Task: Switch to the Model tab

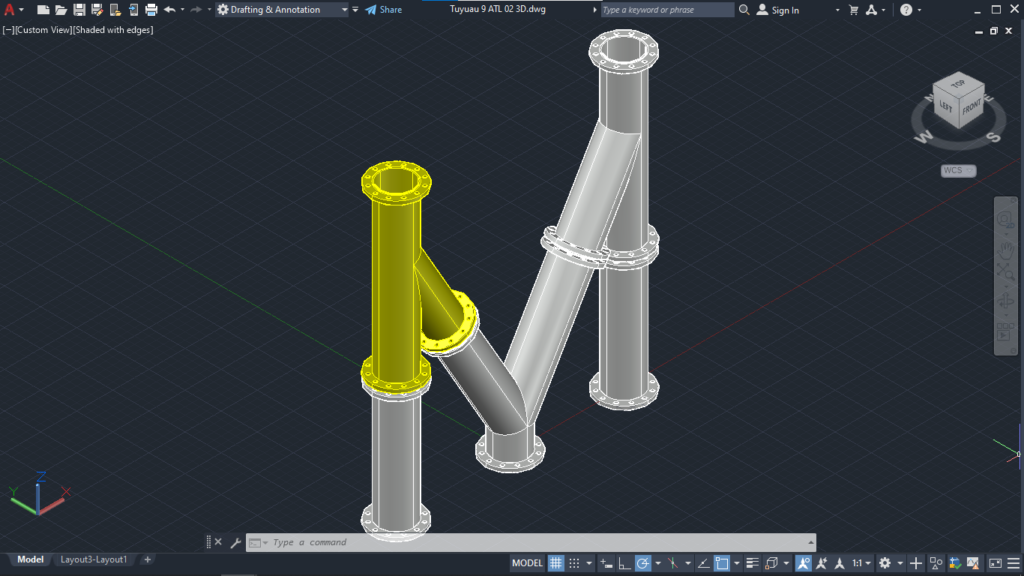Action: pos(30,560)
